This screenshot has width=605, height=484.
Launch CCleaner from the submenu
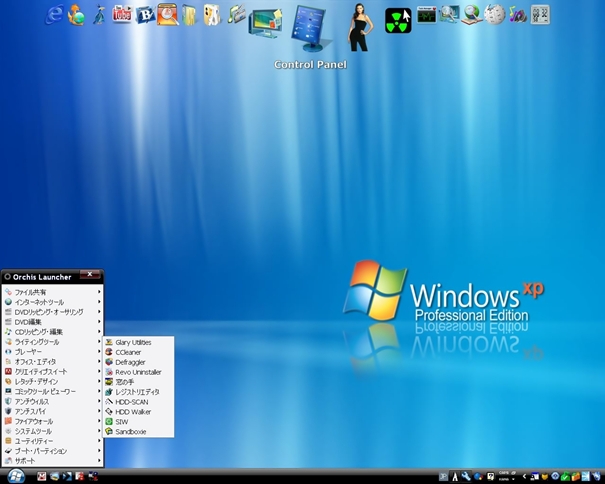tap(138, 352)
